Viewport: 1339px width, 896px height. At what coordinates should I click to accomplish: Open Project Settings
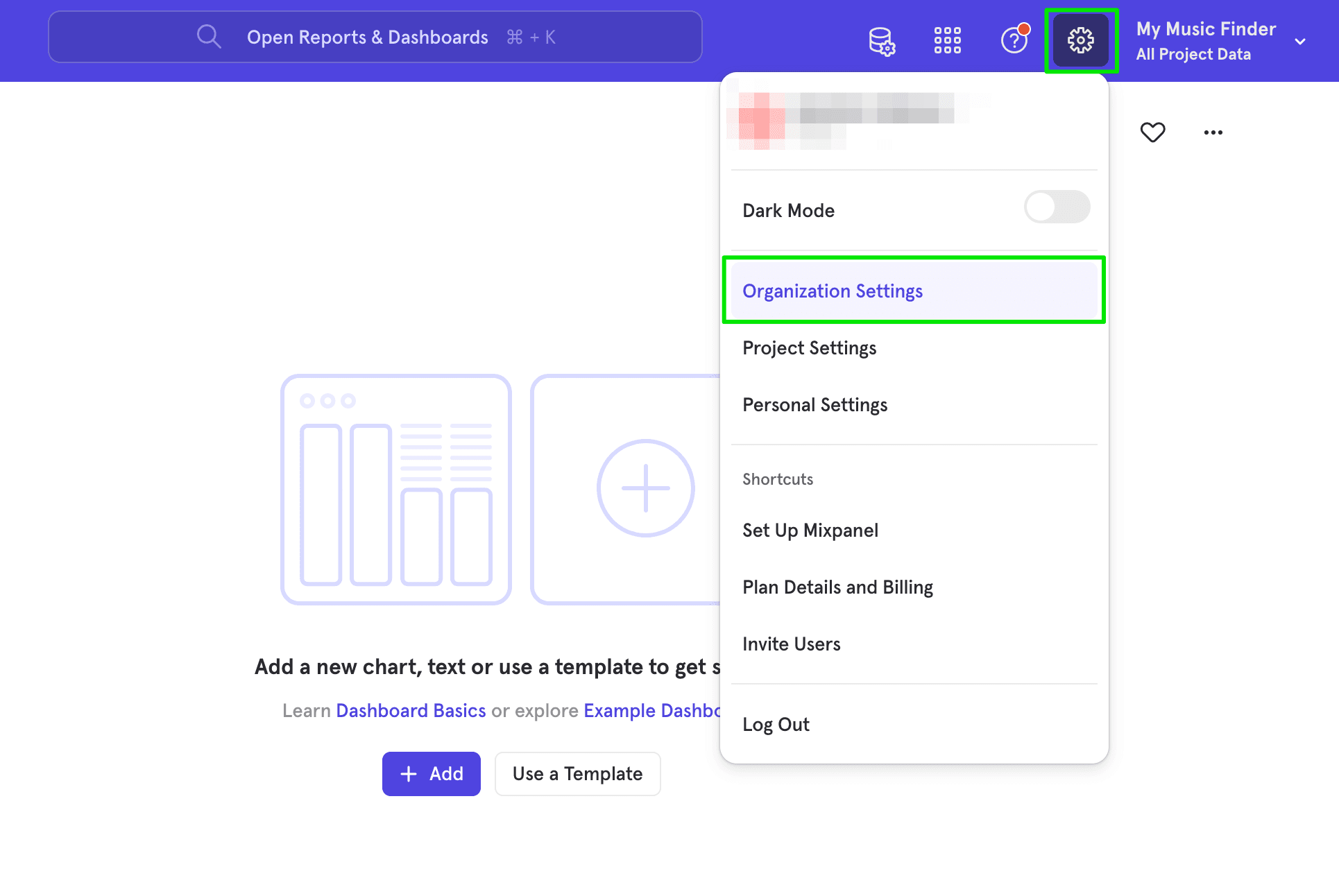pos(809,347)
